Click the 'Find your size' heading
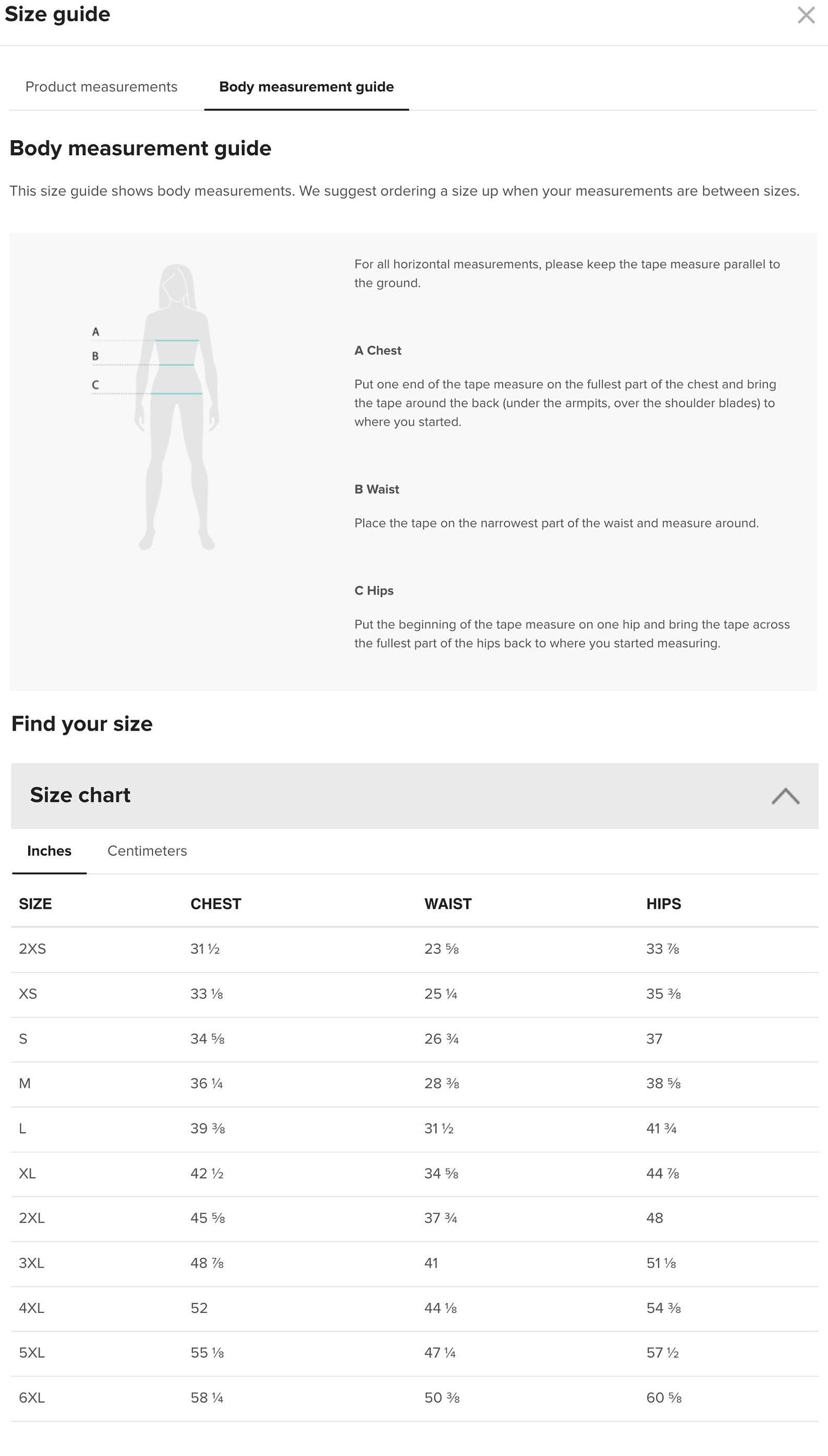The height and width of the screenshot is (1456, 828). click(x=82, y=723)
